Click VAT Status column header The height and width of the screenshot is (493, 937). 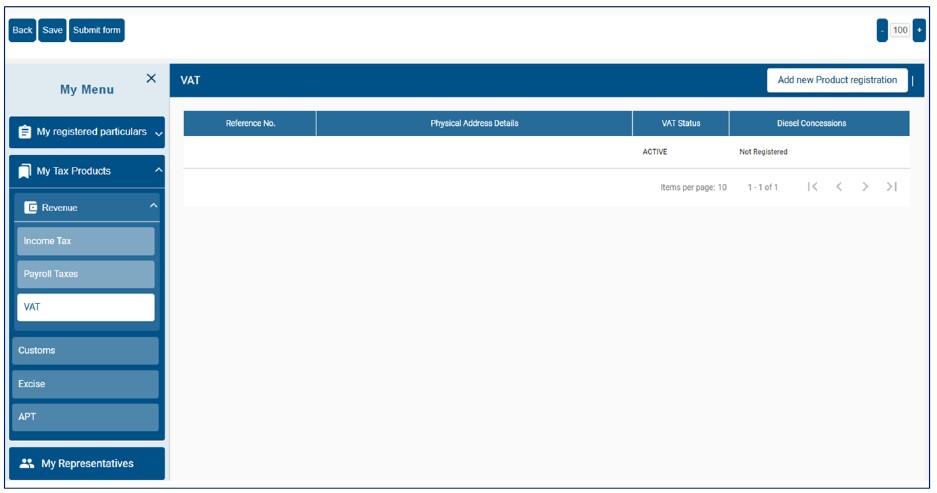(x=681, y=123)
